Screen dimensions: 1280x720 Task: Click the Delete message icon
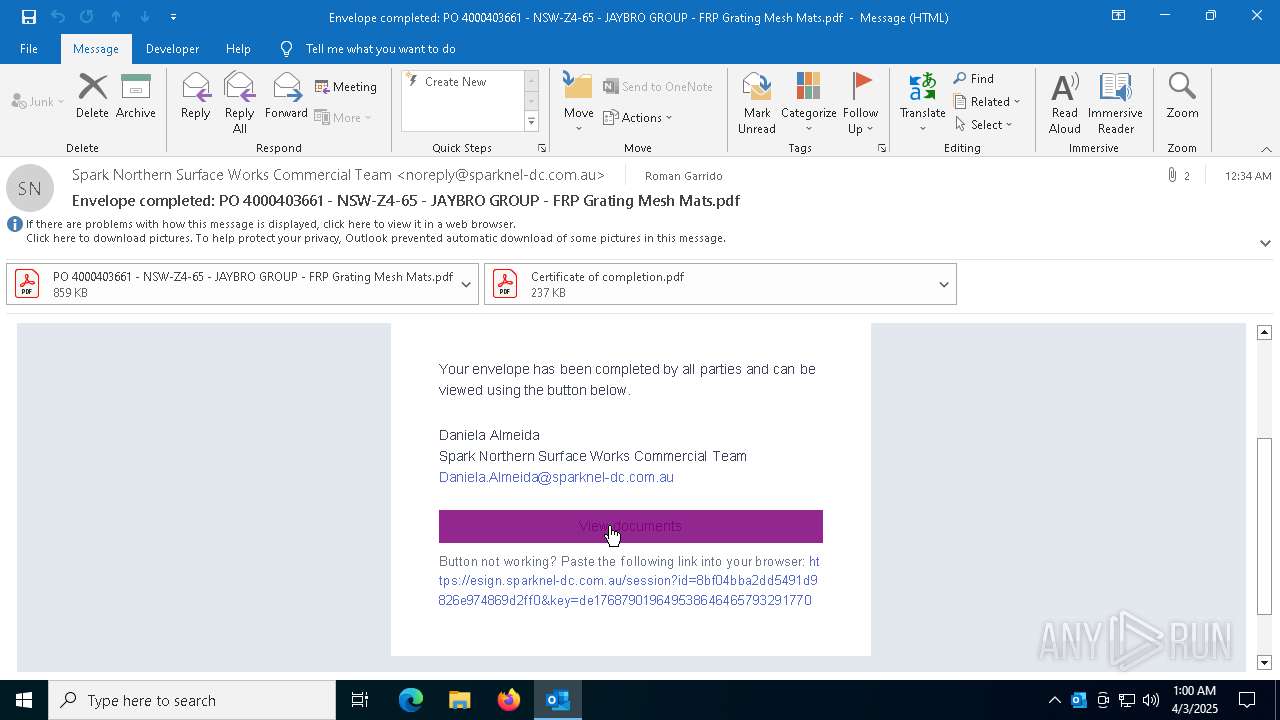(92, 96)
